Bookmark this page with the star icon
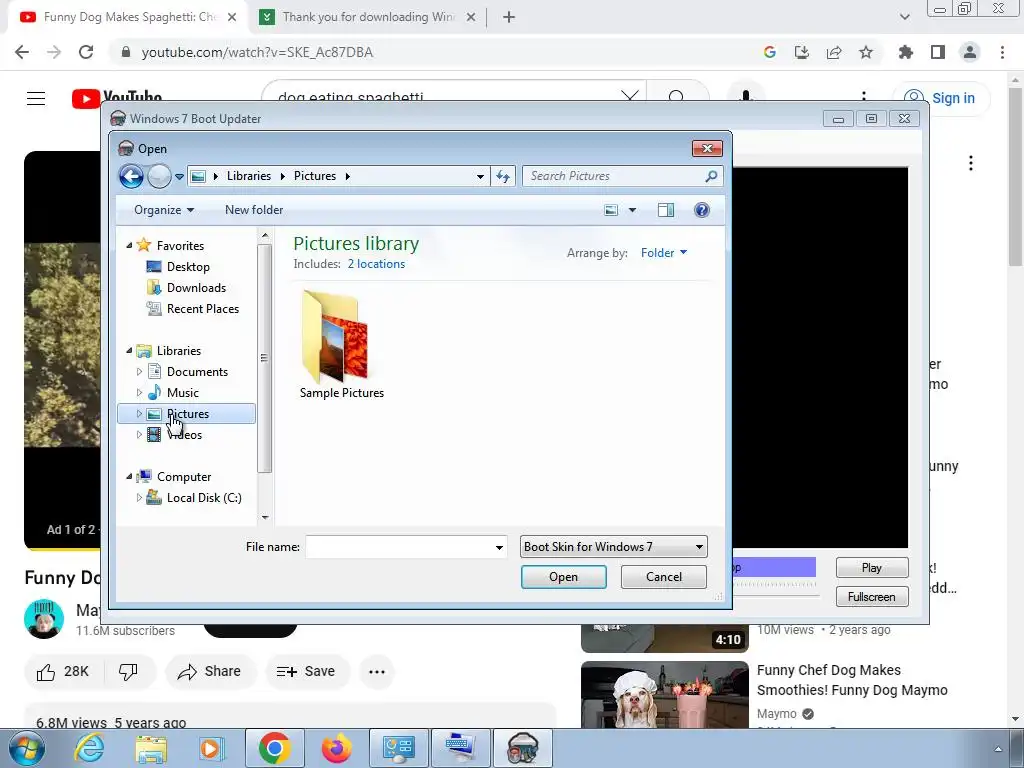 [866, 52]
